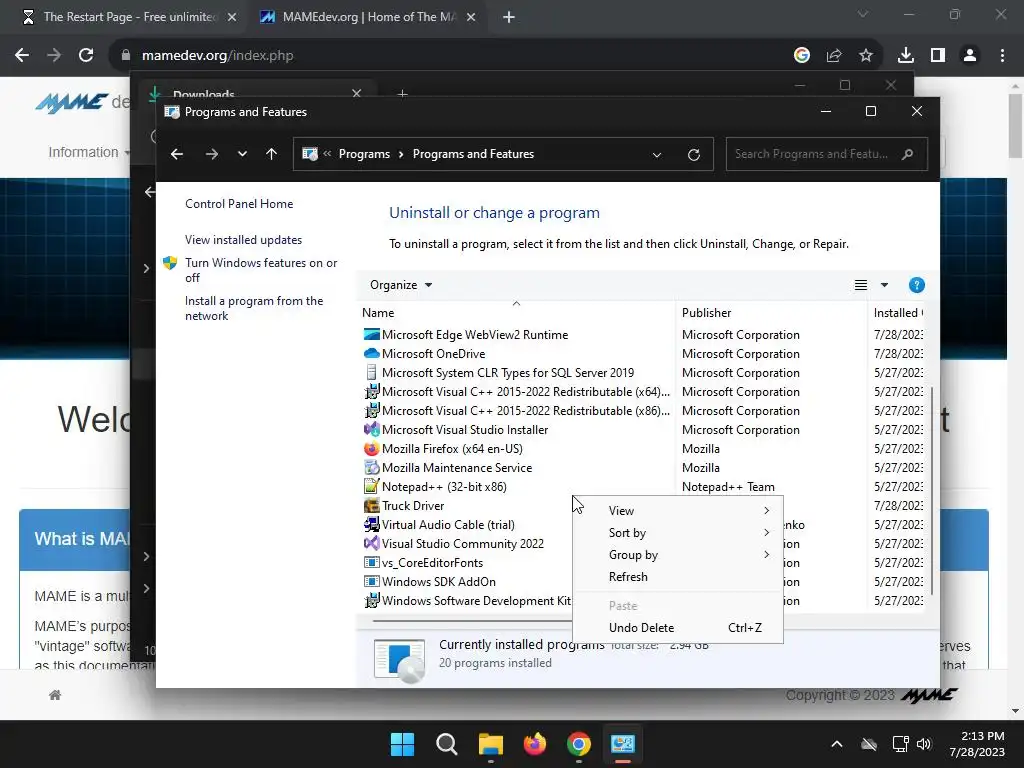Open Chrome three-dot menu
This screenshot has width=1024, height=768.
(x=1002, y=56)
